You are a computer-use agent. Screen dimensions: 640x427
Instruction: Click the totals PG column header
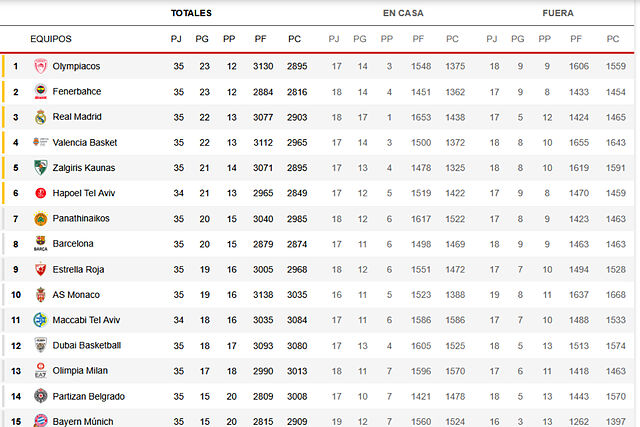click(x=203, y=39)
